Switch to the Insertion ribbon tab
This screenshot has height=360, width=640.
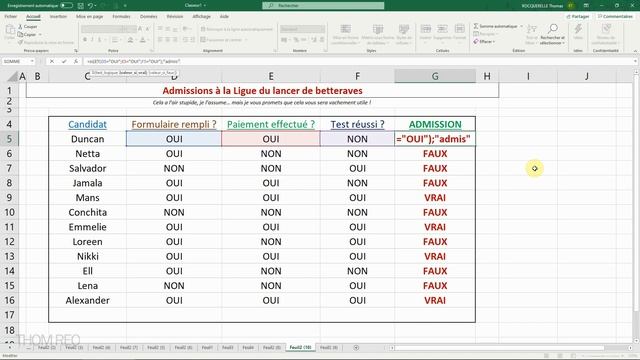point(58,17)
